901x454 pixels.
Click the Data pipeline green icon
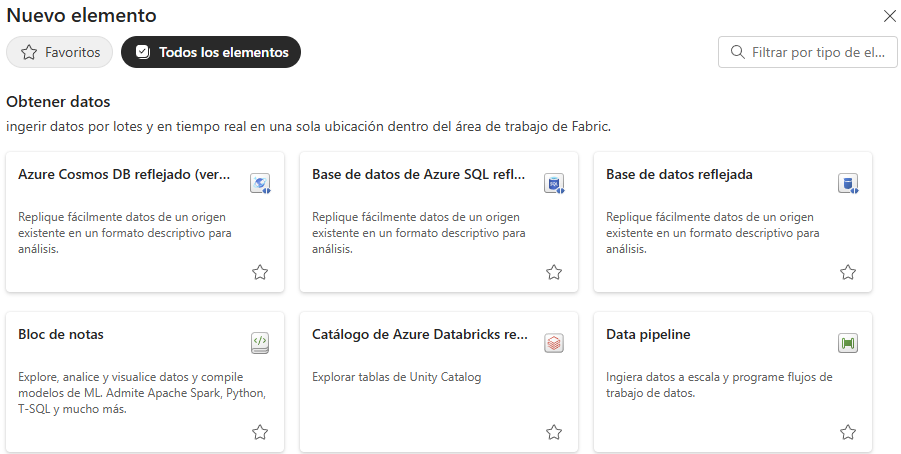coord(848,343)
